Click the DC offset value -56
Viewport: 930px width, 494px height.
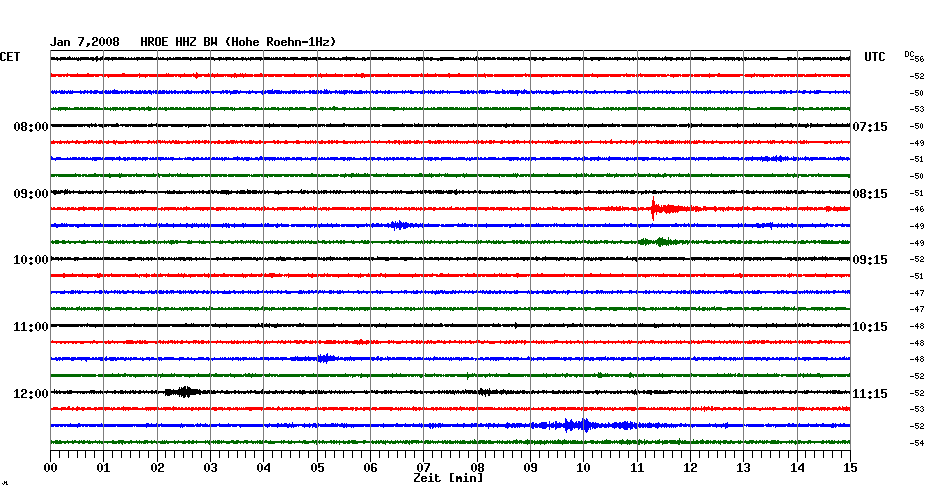point(917,59)
